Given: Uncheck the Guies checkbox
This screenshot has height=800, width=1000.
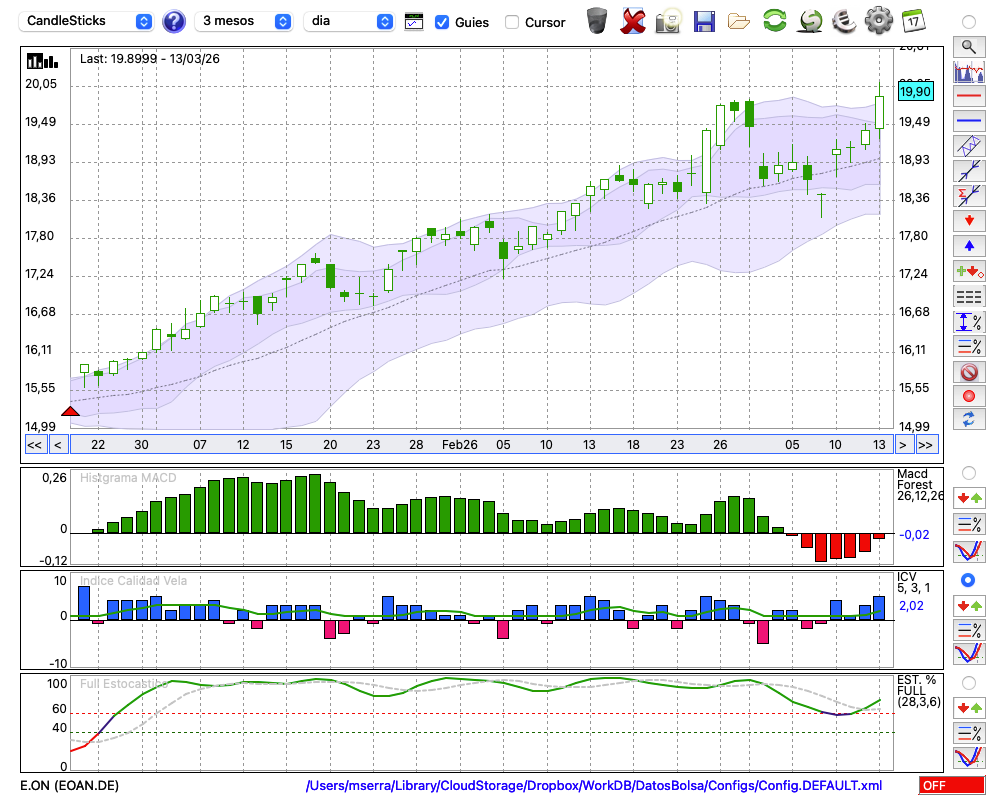Looking at the screenshot, I should pos(442,22).
